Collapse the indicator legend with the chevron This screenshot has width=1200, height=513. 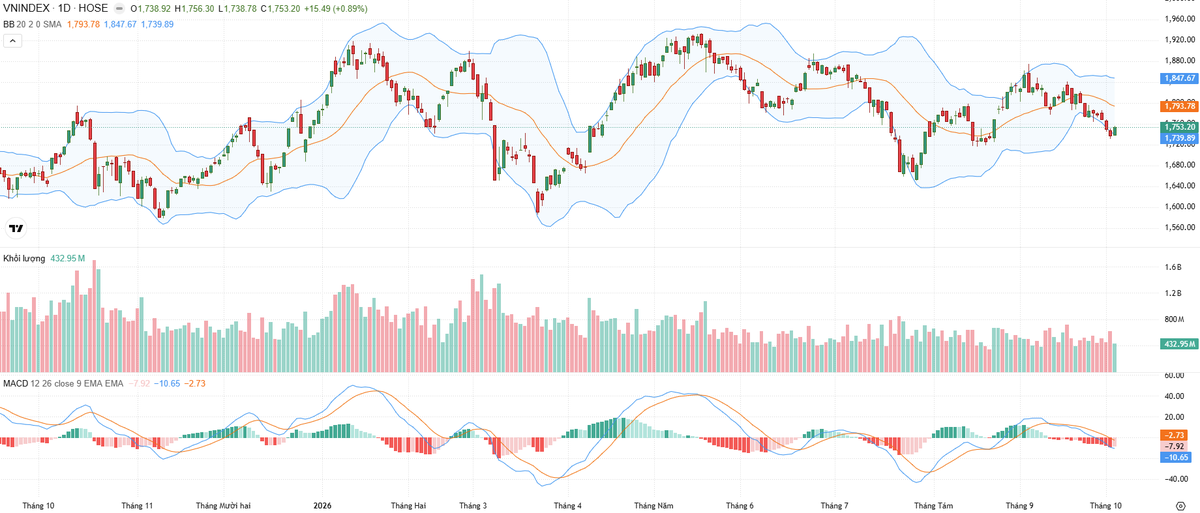[x=13, y=41]
